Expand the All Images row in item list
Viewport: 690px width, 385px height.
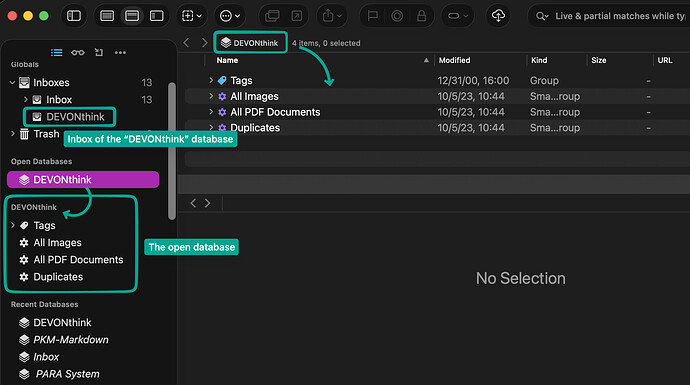[211, 96]
